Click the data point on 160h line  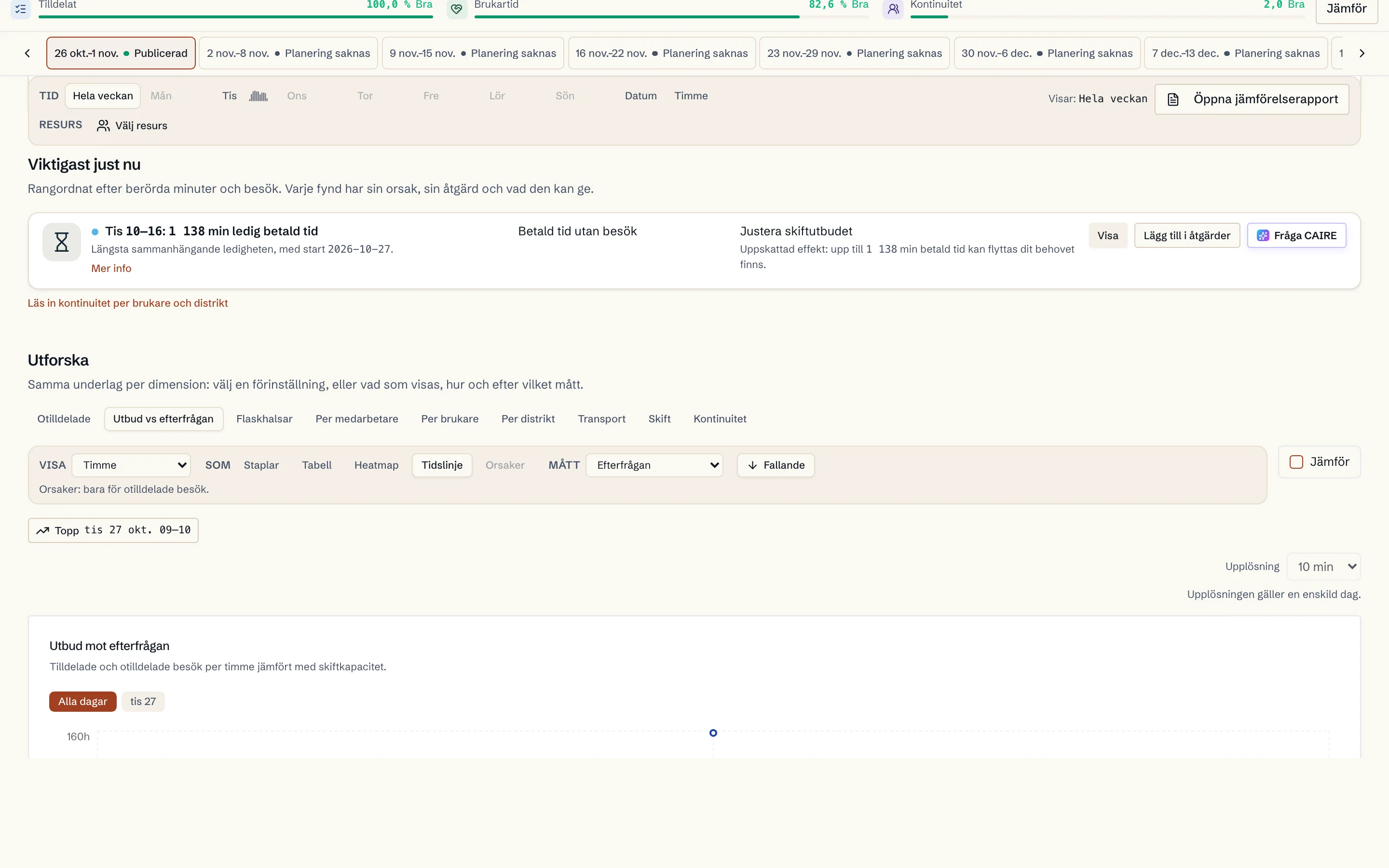click(x=713, y=733)
